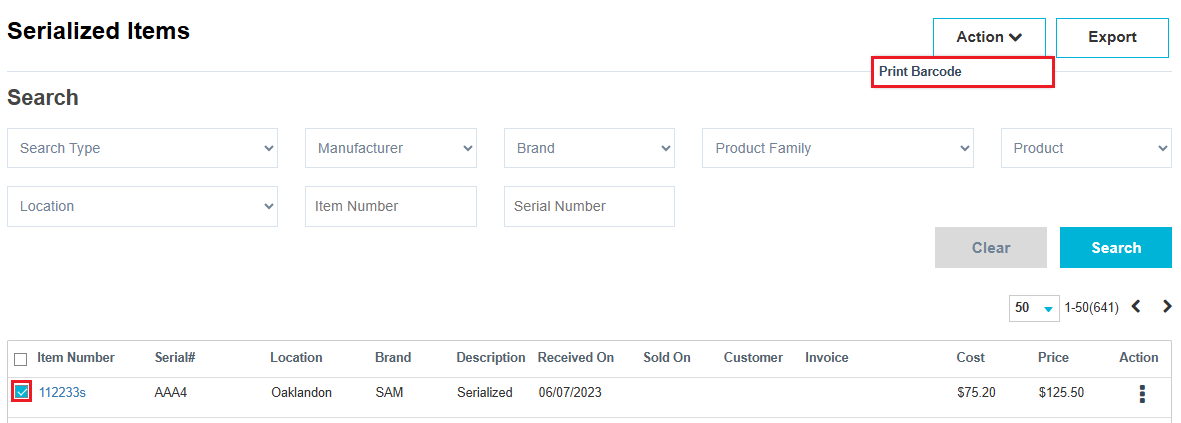Screen dimensions: 1181x423
Task: Expand the Location filter dropdown
Action: 143,206
